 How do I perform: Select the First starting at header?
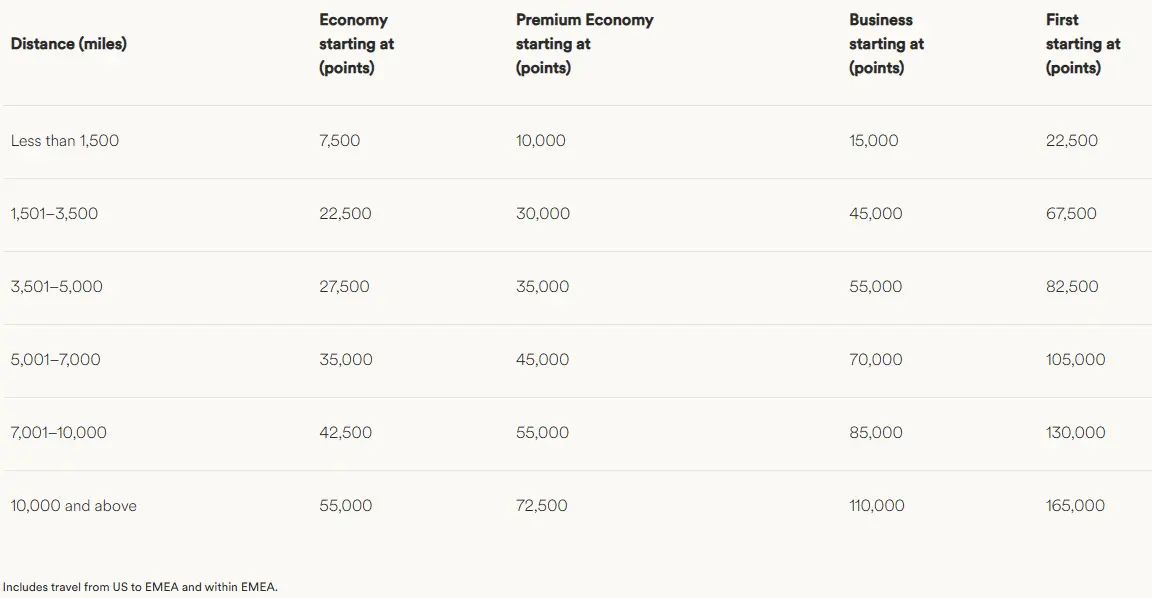1083,44
